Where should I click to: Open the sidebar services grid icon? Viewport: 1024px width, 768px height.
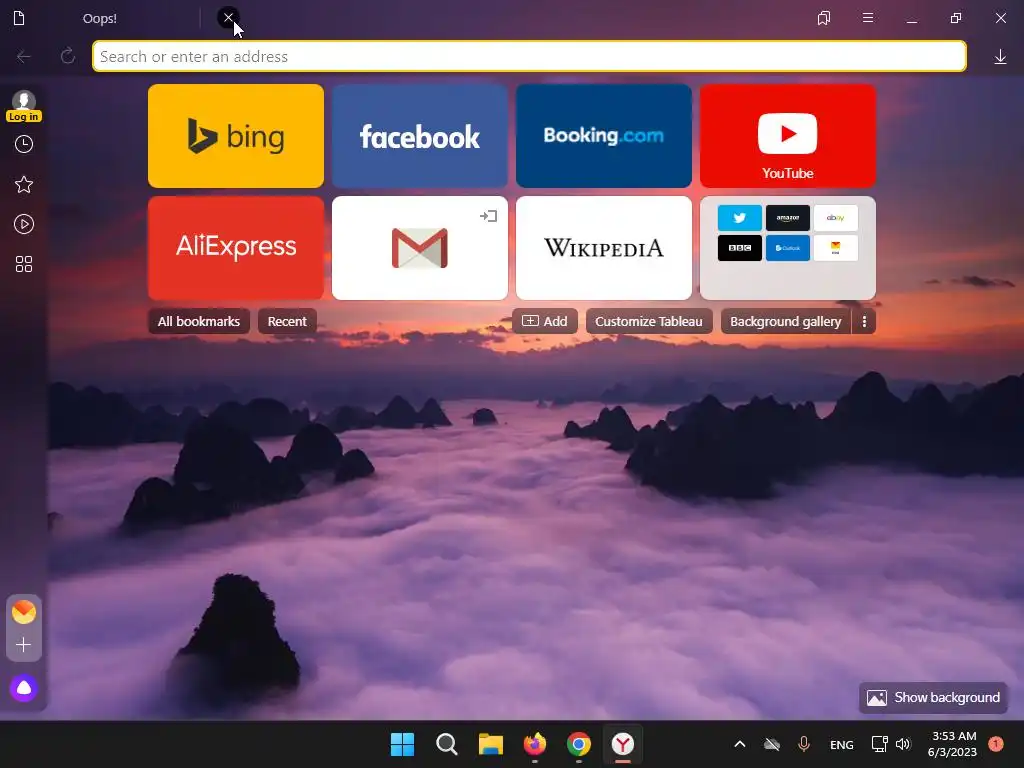point(24,264)
